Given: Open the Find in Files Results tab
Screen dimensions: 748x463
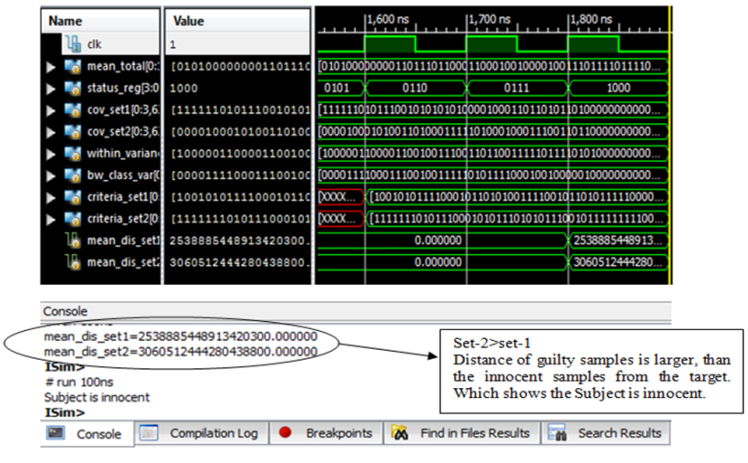Looking at the screenshot, I should [471, 433].
